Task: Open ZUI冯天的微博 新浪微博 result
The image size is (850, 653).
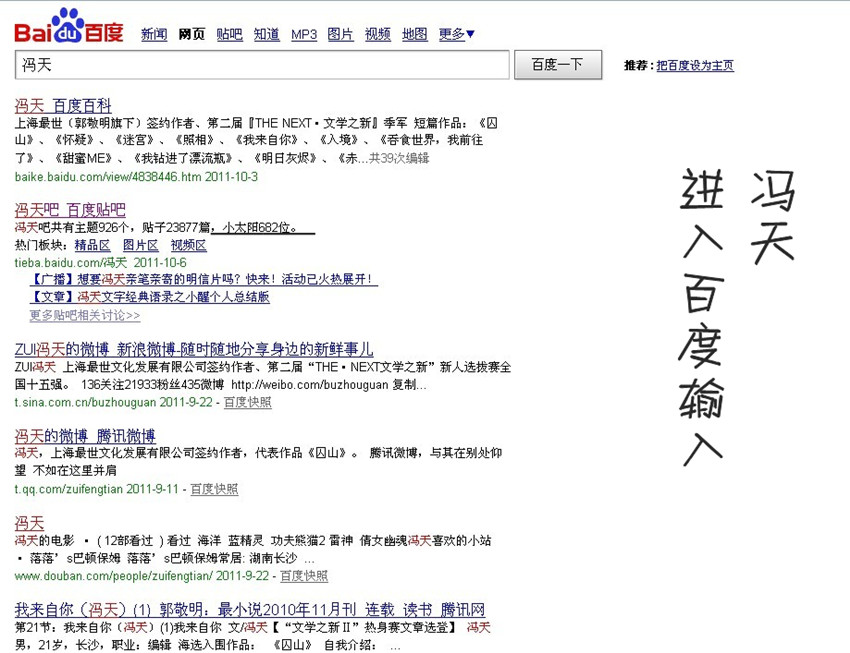Action: [x=194, y=349]
